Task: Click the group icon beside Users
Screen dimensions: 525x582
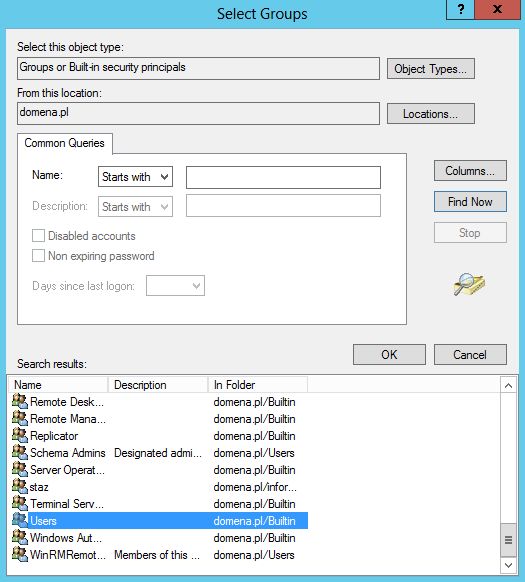Action: tap(20, 520)
